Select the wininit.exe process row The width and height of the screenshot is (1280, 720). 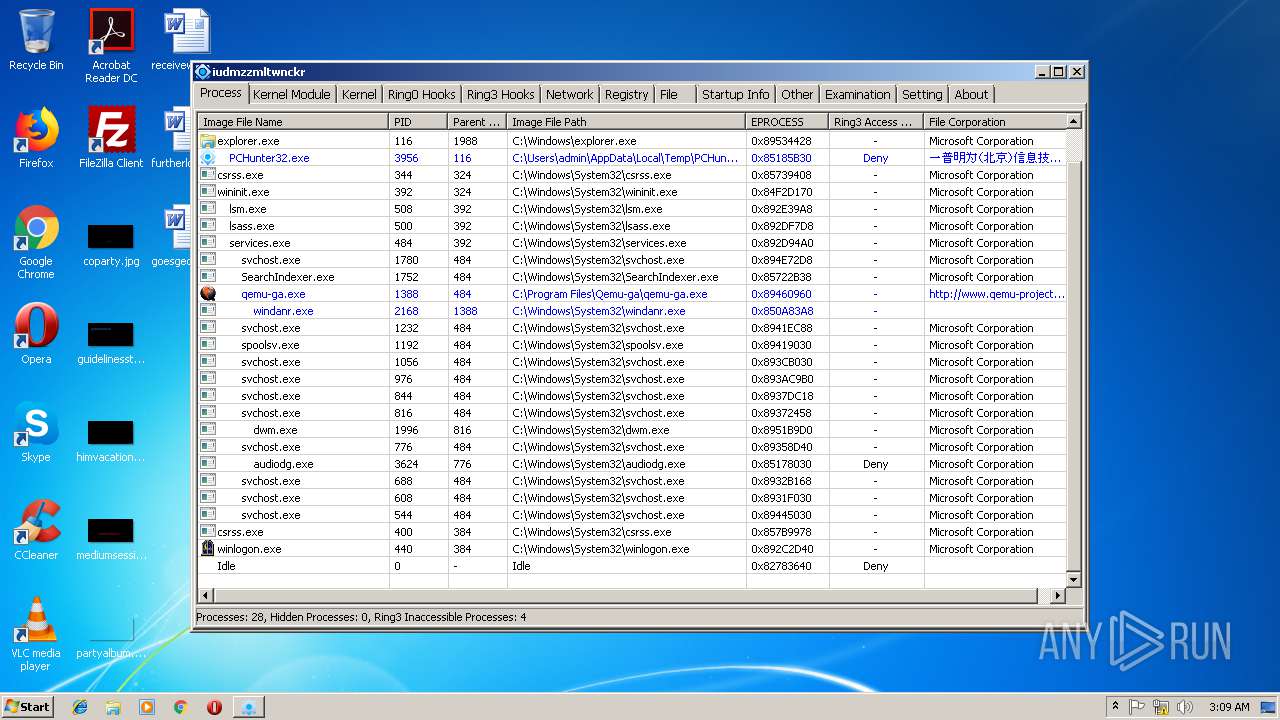pos(632,192)
